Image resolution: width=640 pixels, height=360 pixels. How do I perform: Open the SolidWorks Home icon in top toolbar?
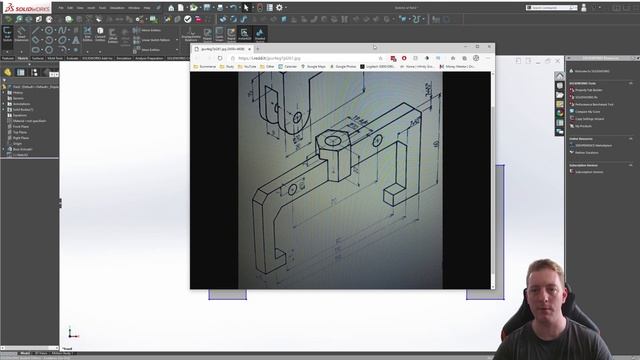171,8
